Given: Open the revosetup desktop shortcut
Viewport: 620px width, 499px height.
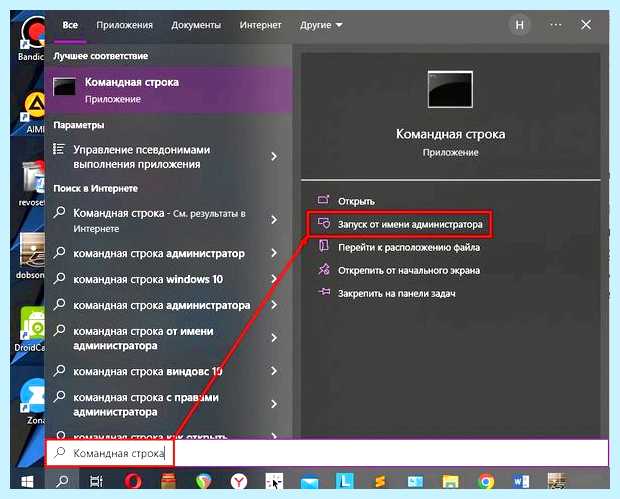Looking at the screenshot, I should click(33, 184).
